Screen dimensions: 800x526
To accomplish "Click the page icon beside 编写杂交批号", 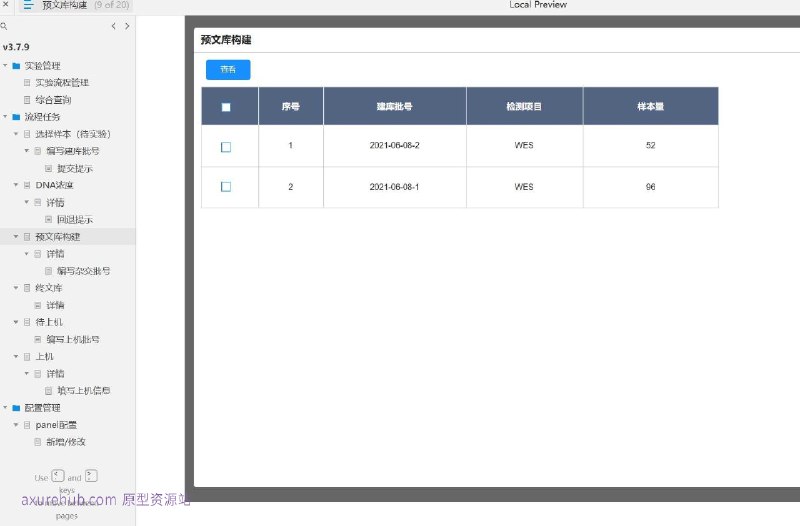I will click(x=48, y=271).
